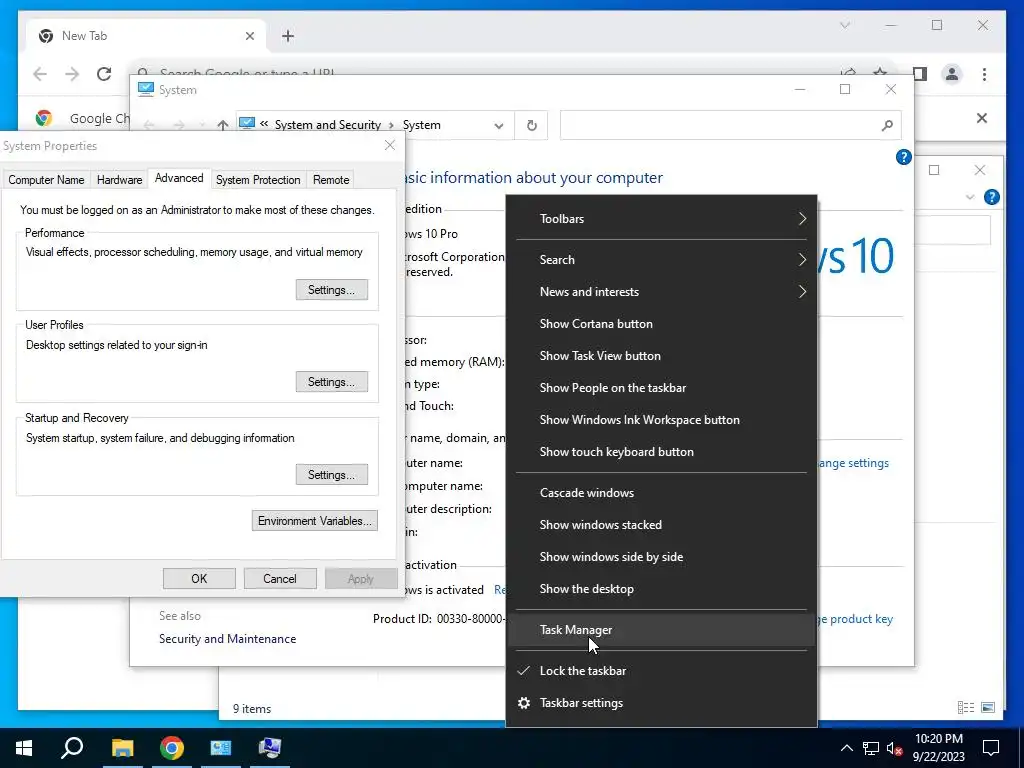
Task: Open the Windows Start menu
Action: pos(24,747)
